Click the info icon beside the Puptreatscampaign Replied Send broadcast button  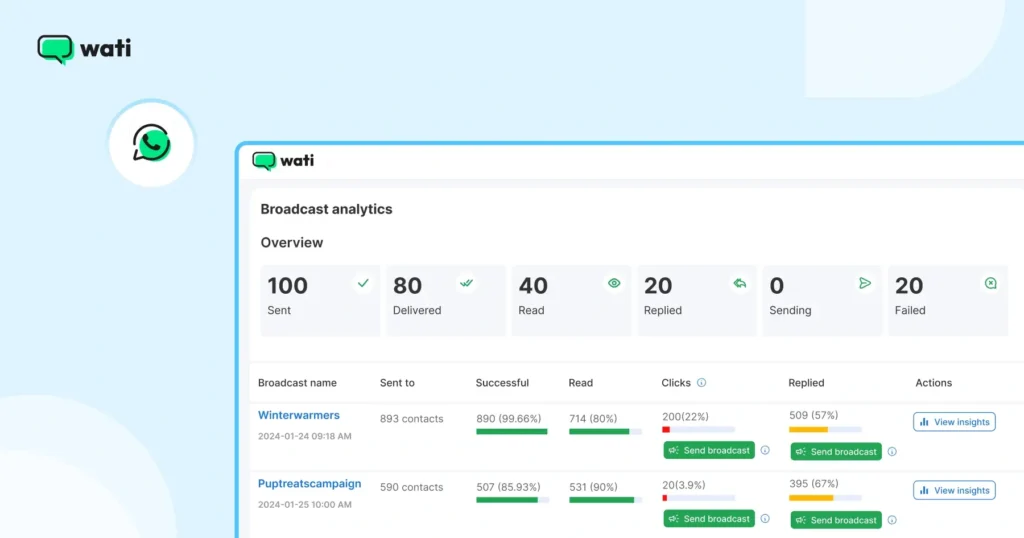(892, 520)
